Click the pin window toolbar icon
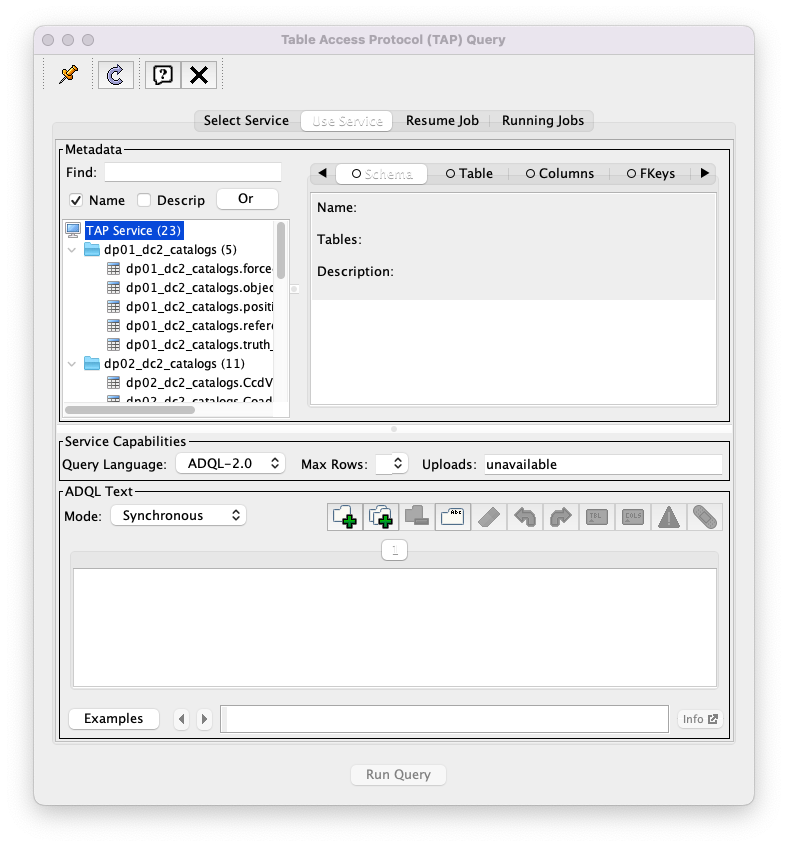 (x=69, y=75)
